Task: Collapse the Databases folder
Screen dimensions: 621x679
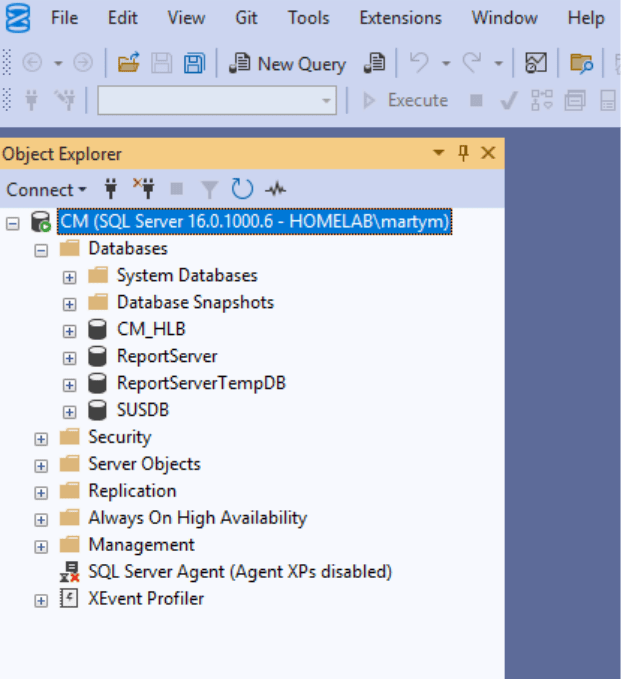Action: [41, 249]
